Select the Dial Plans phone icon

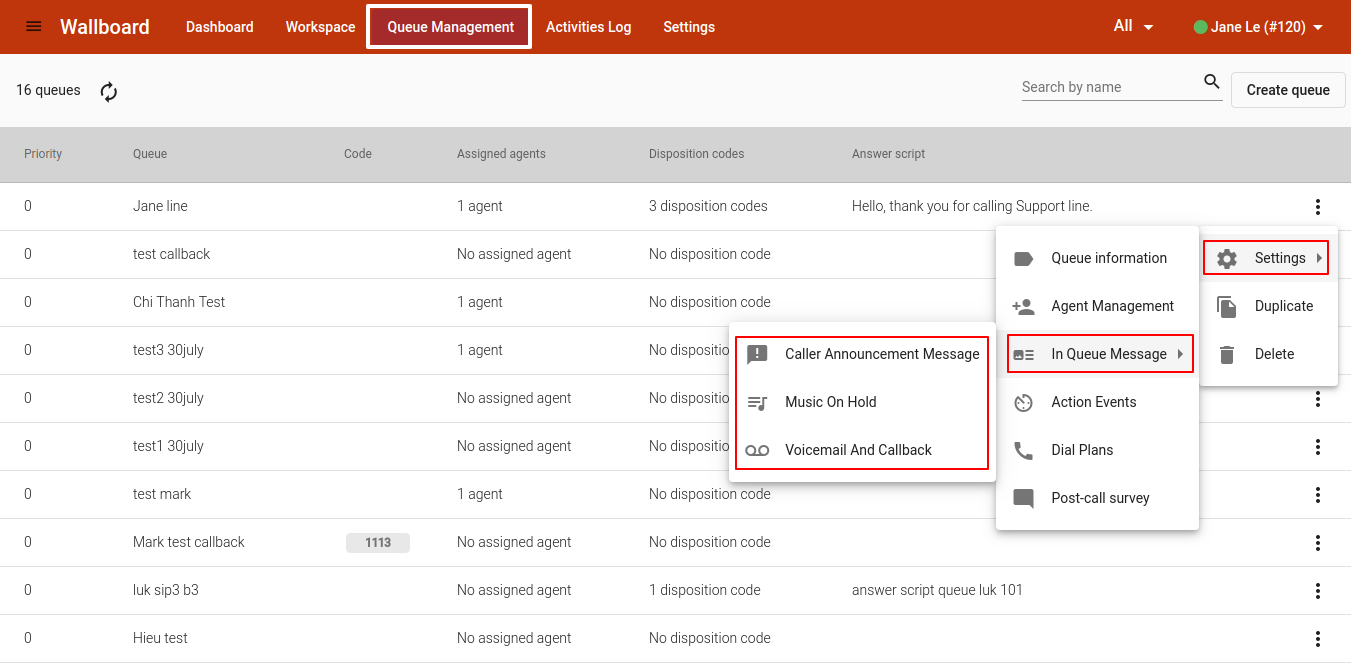coord(1023,450)
